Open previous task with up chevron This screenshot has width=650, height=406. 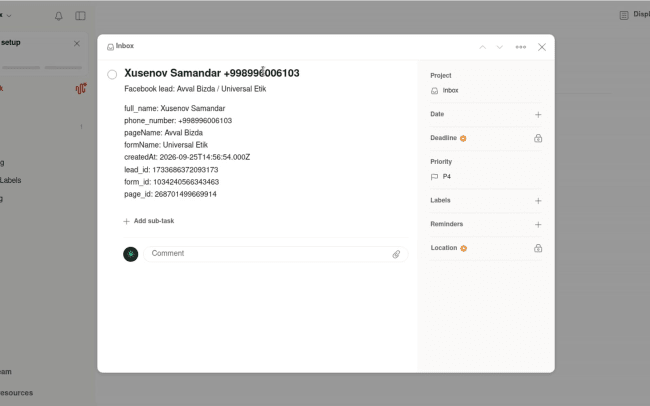(x=483, y=47)
